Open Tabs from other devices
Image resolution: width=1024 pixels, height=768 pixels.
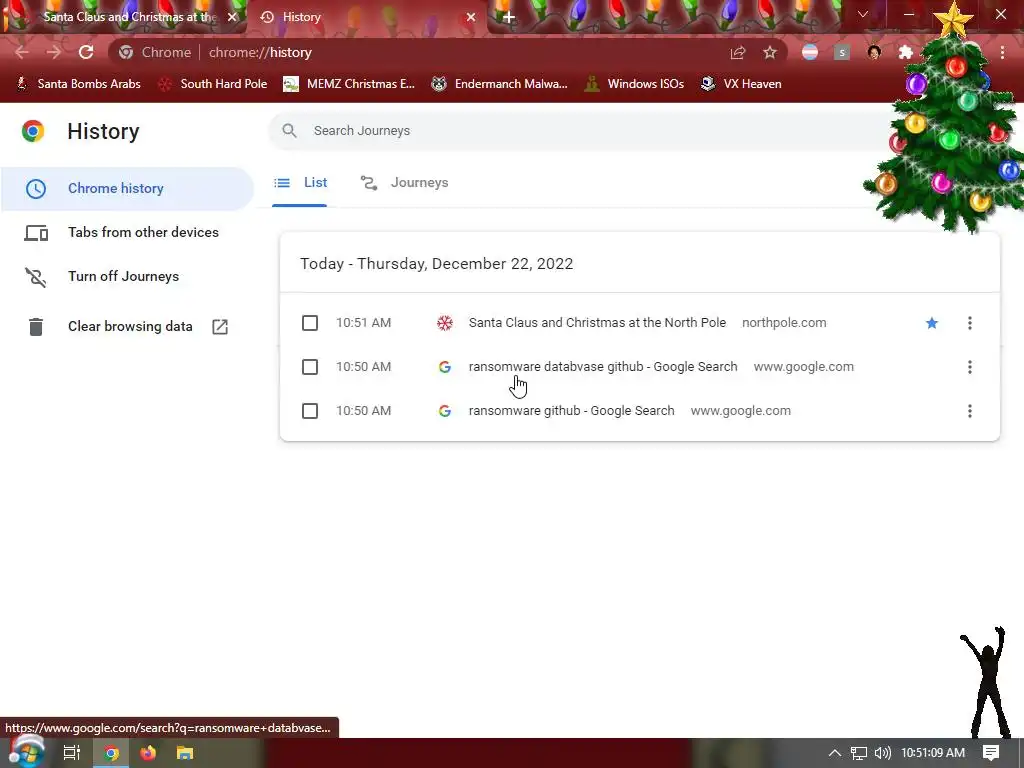coord(127,232)
